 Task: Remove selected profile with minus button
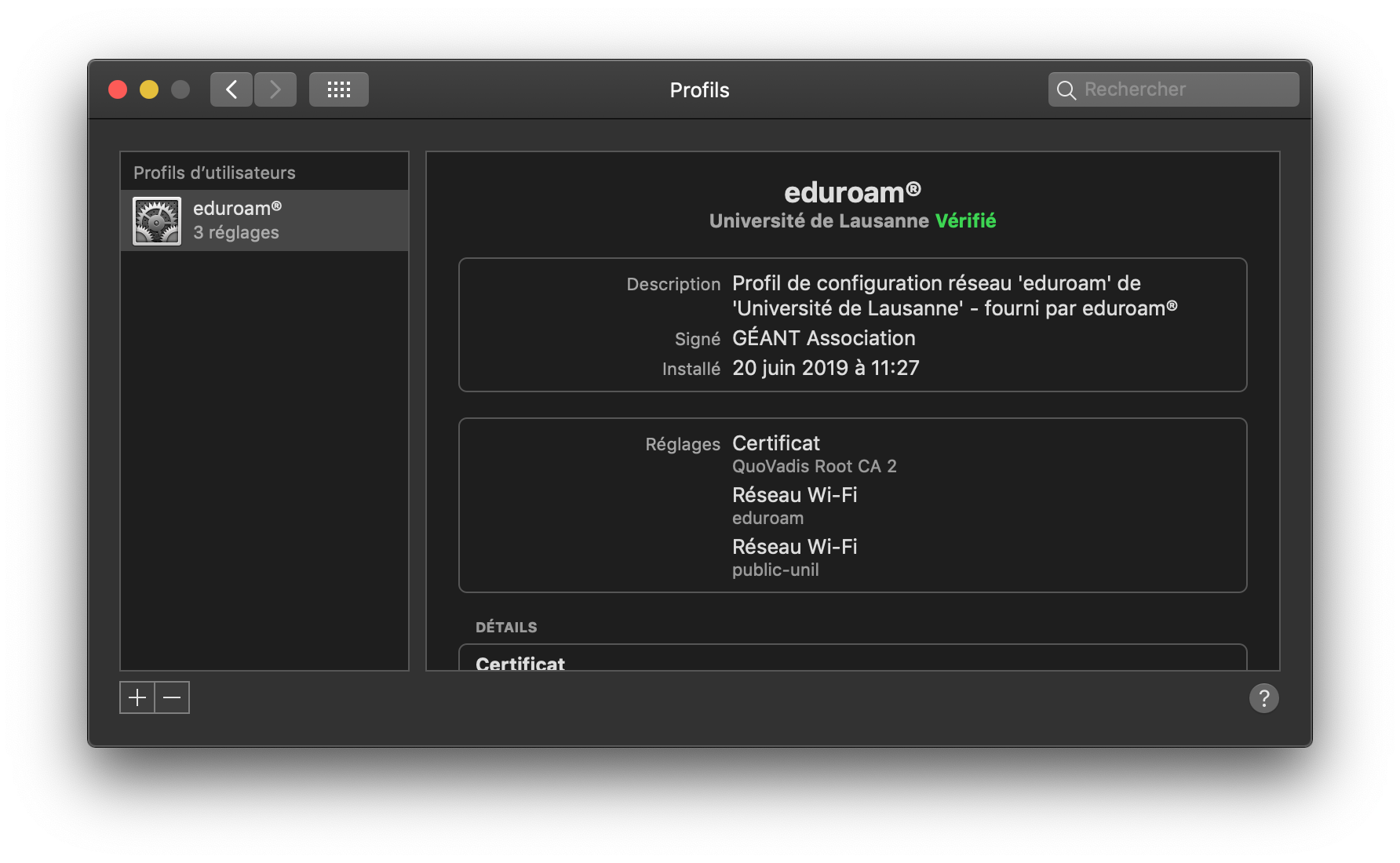(x=172, y=697)
